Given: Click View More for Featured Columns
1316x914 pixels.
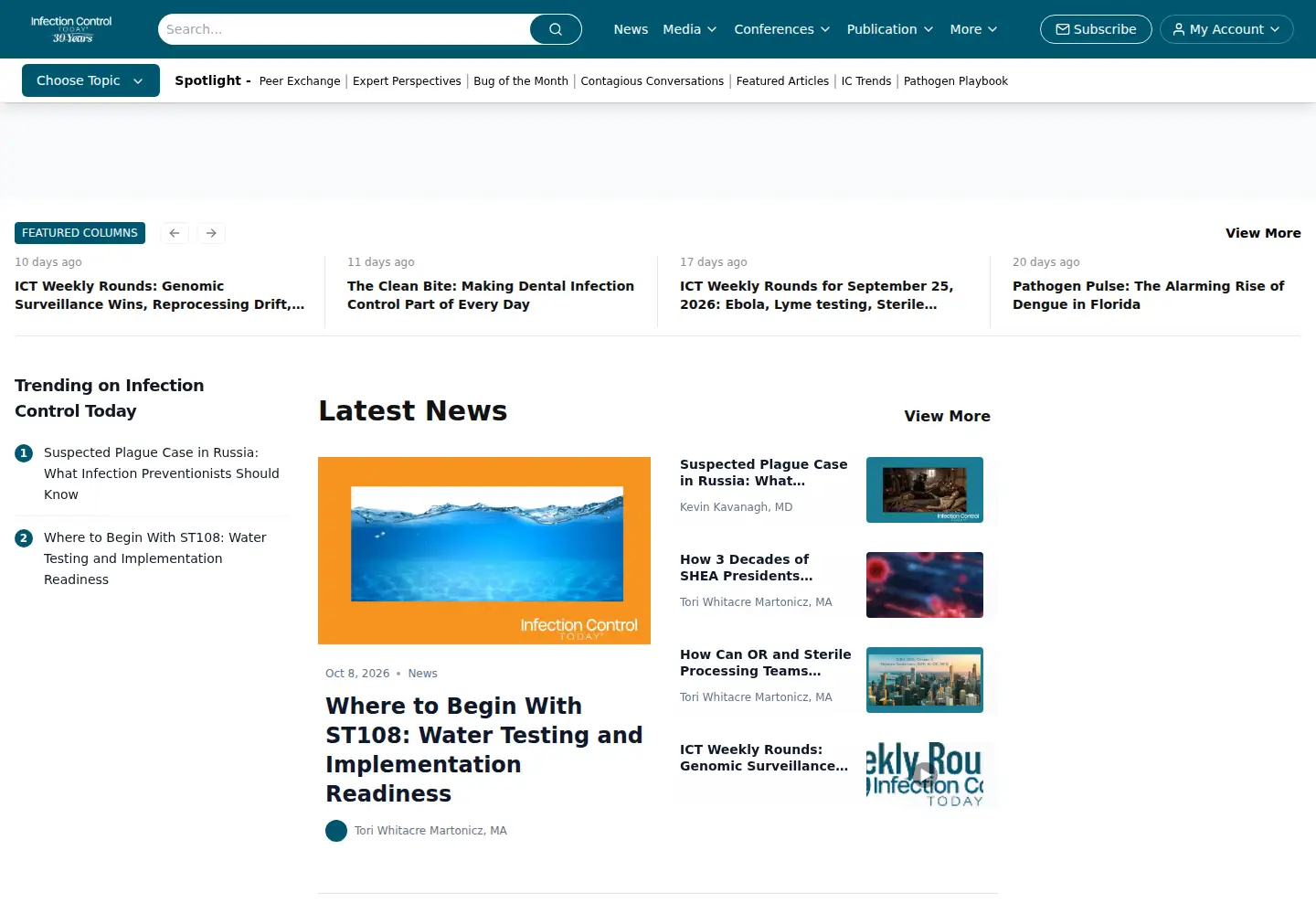Looking at the screenshot, I should pos(1263,233).
